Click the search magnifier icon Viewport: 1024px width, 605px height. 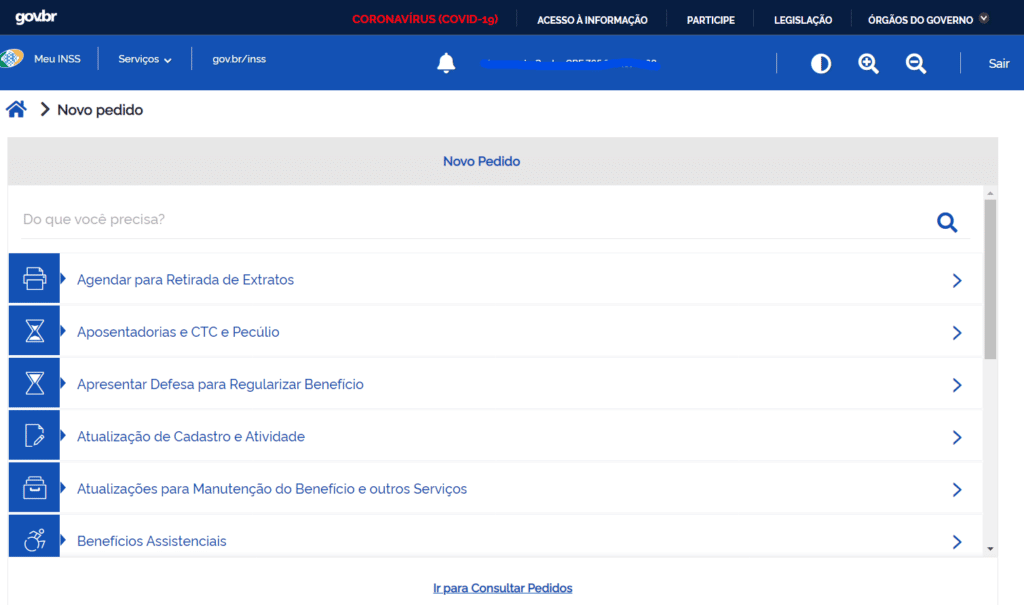point(946,222)
